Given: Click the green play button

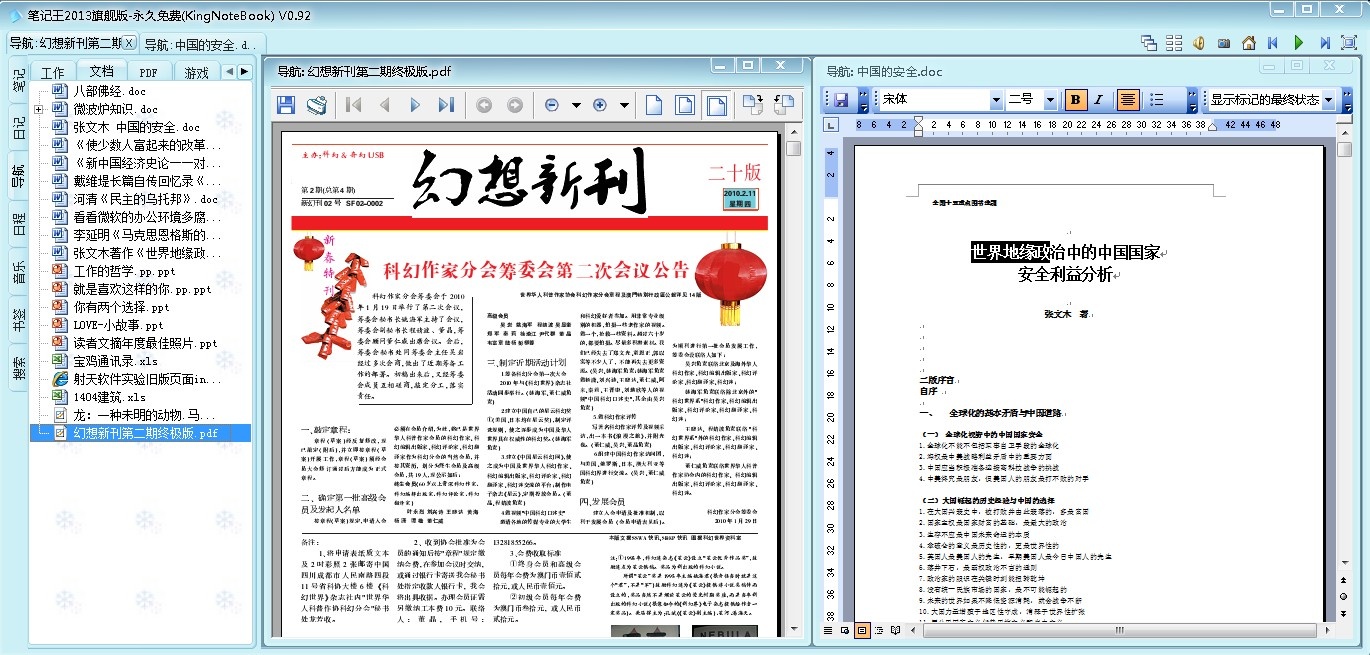Looking at the screenshot, I should coord(1299,42).
